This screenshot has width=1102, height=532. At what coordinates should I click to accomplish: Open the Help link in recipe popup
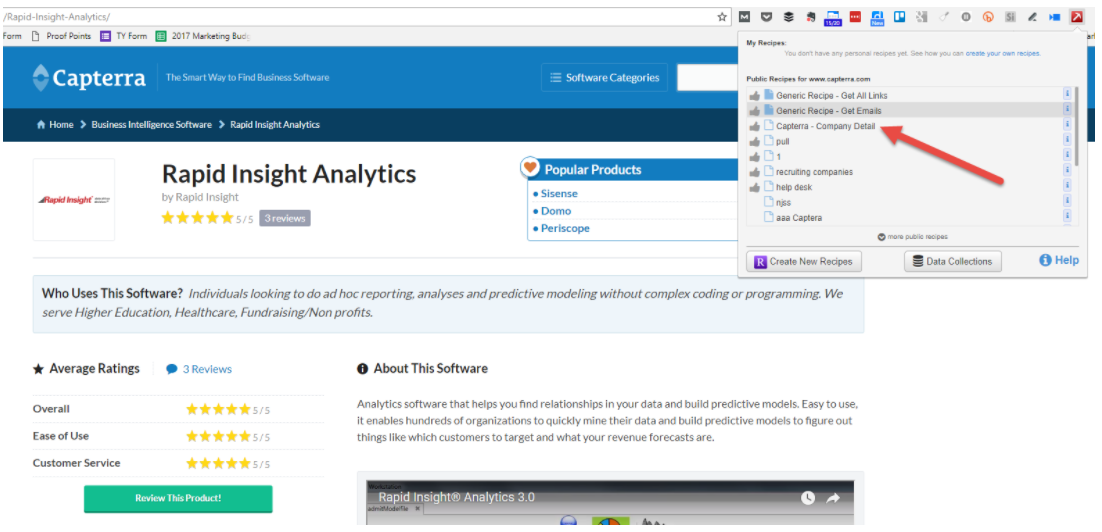[1059, 260]
